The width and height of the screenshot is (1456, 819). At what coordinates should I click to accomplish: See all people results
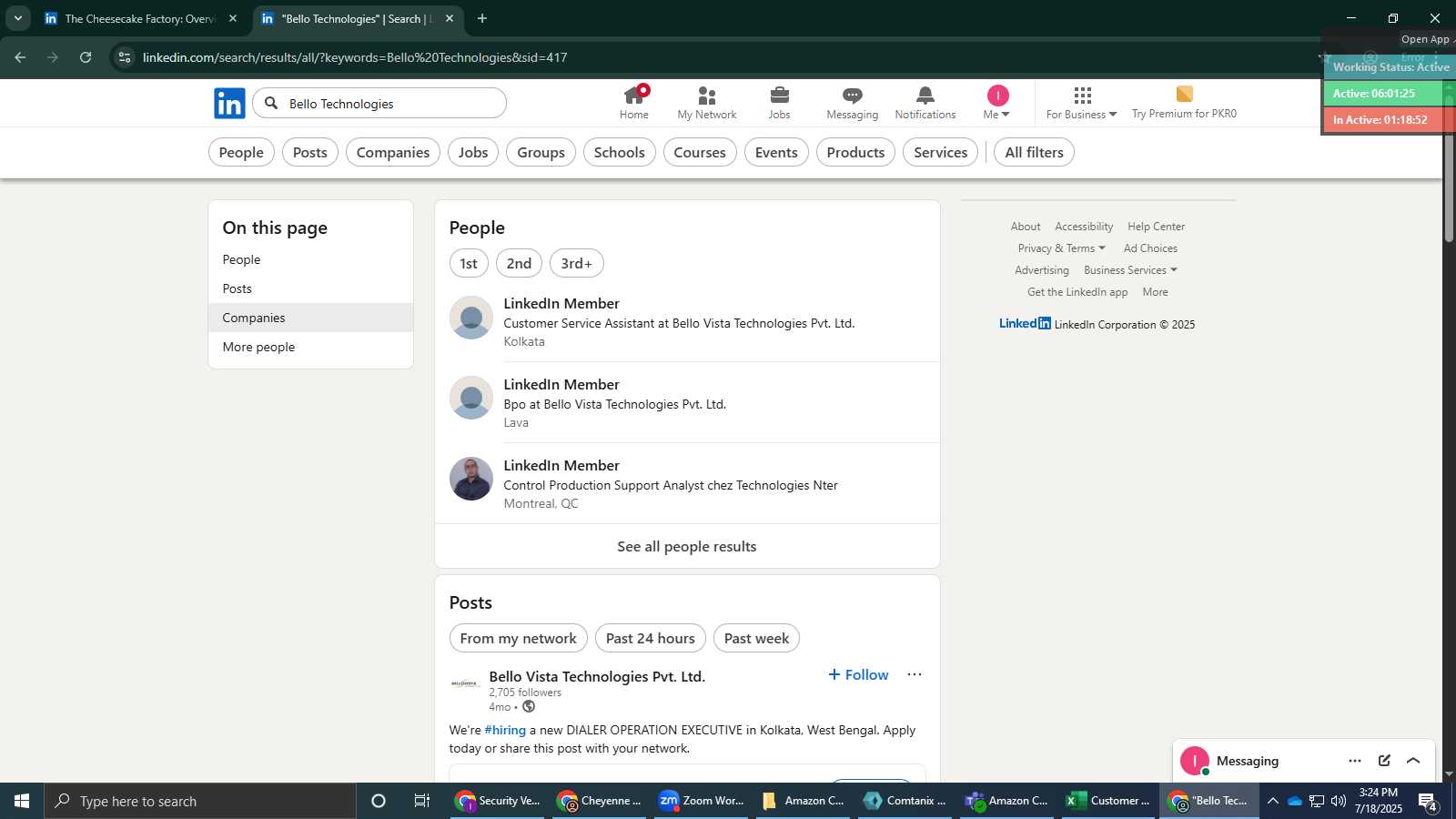pos(687,547)
